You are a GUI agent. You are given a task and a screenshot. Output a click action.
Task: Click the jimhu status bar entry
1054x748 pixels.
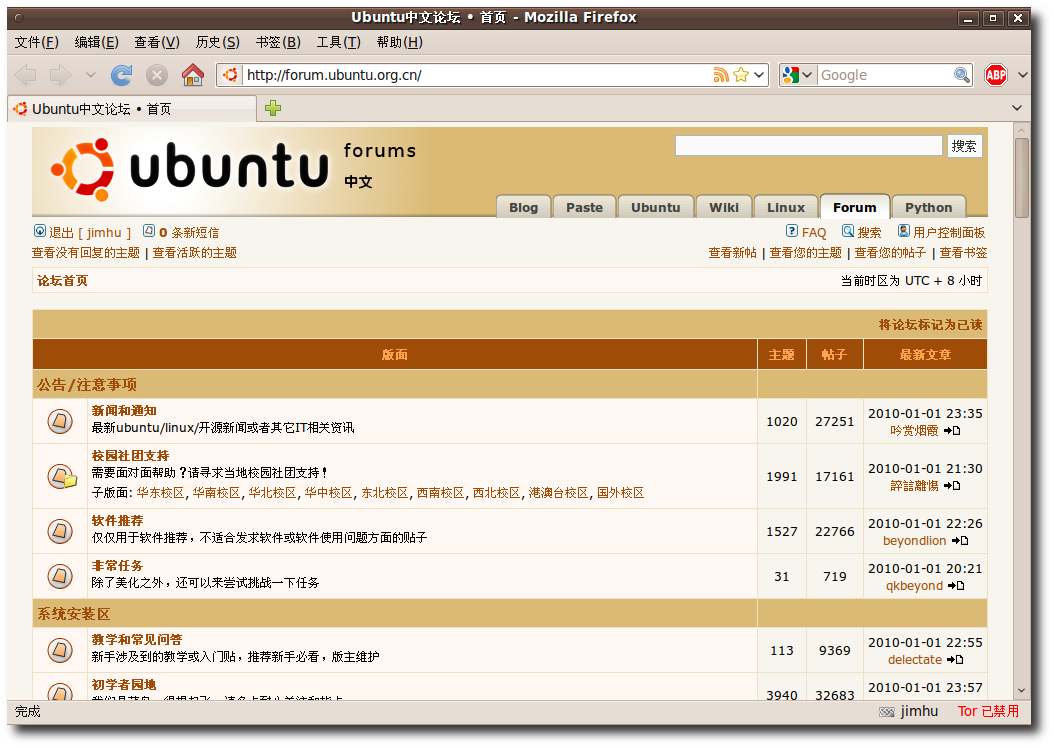point(919,711)
